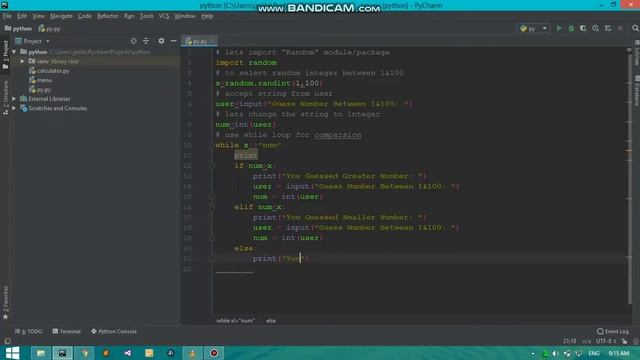Open the View menu
Image resolution: width=640 pixels, height=360 pixels.
[x=38, y=16]
